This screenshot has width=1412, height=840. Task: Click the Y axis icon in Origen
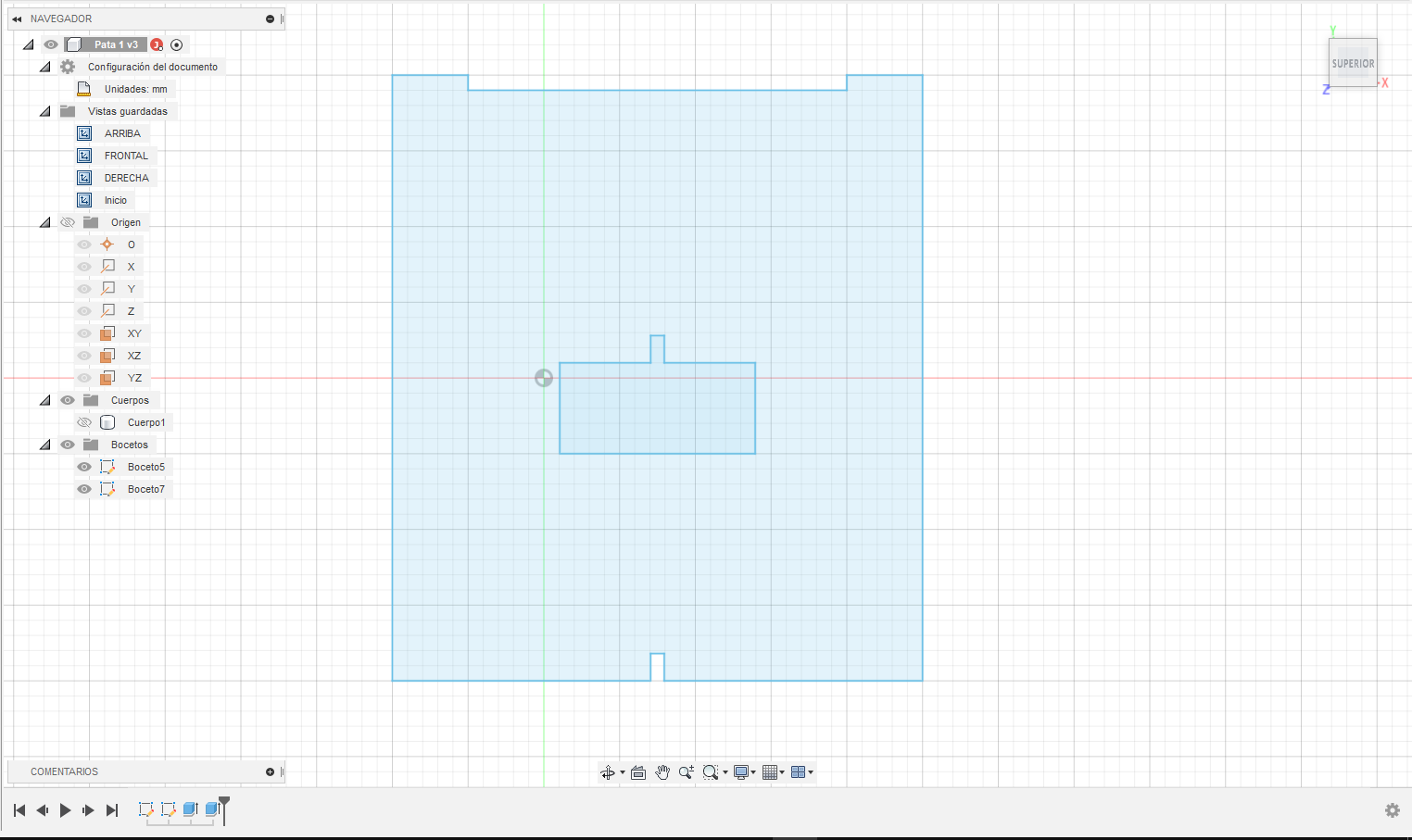pyautogui.click(x=107, y=289)
